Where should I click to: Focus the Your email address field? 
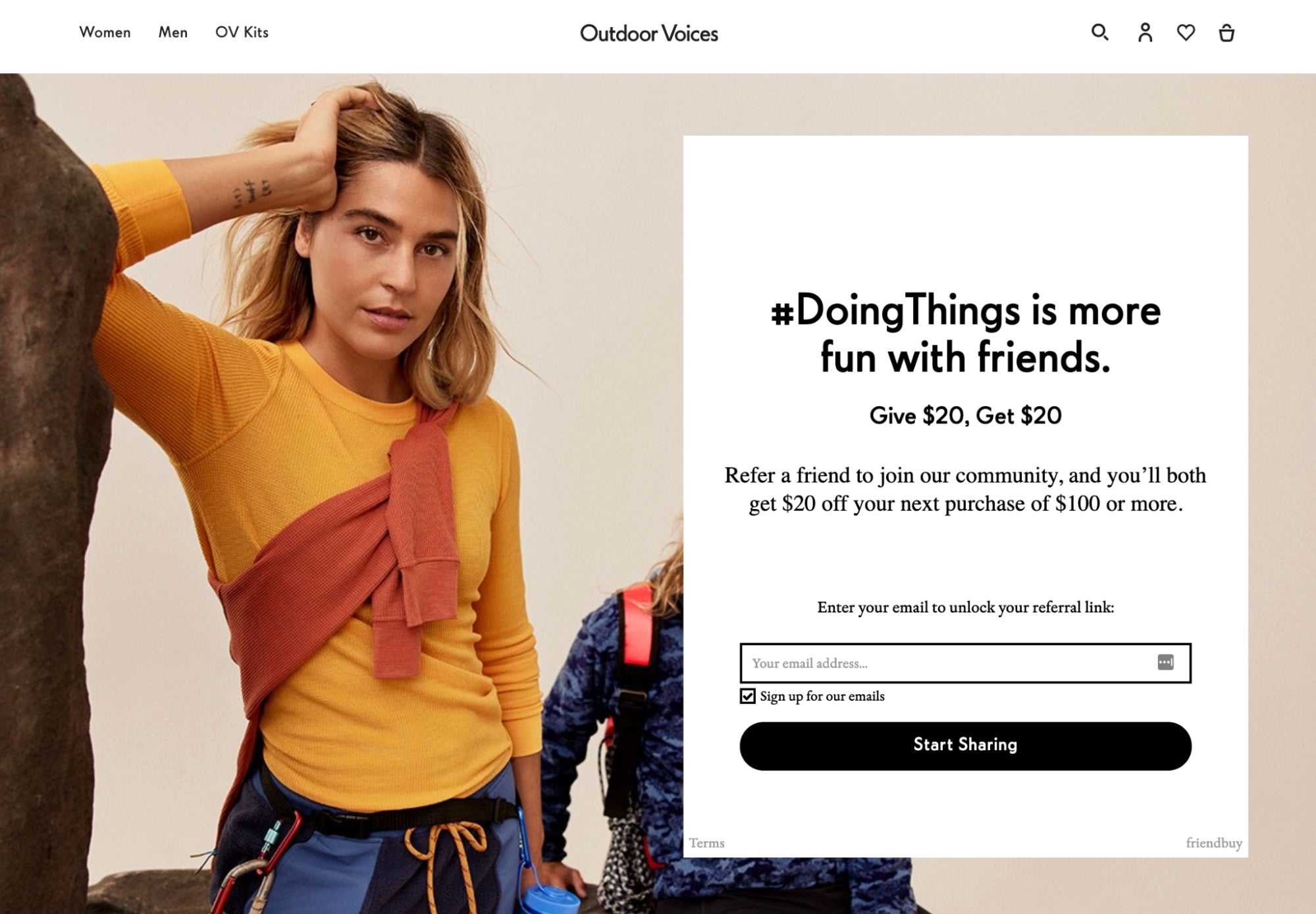point(965,663)
